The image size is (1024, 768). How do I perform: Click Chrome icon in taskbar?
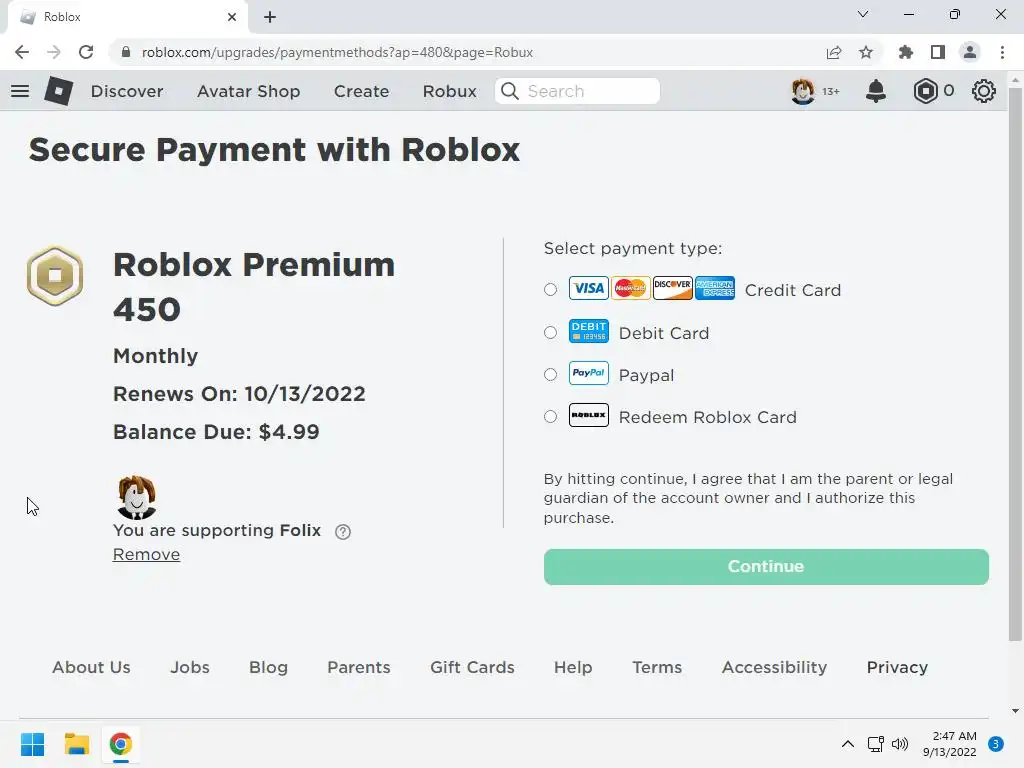pos(121,744)
